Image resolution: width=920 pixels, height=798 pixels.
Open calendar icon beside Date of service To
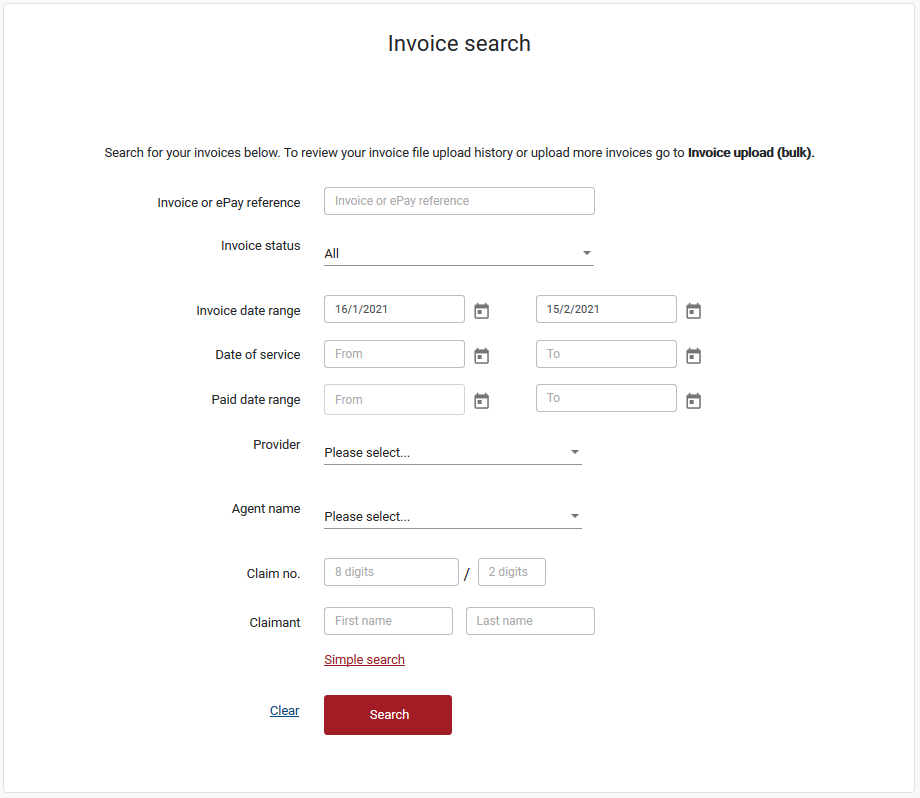click(x=693, y=355)
